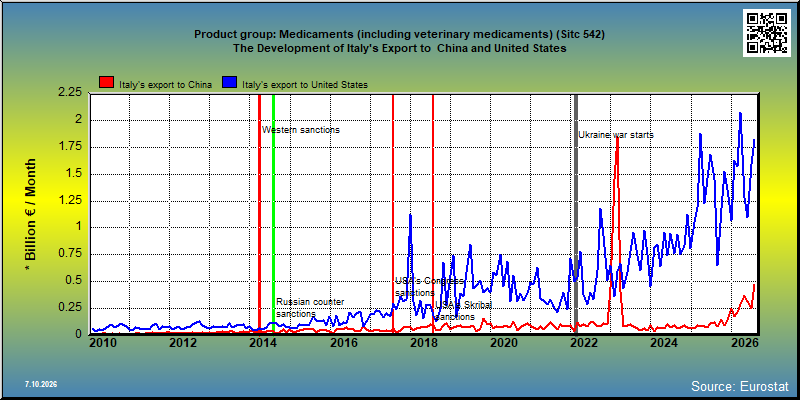Click the QR code image

766,33
